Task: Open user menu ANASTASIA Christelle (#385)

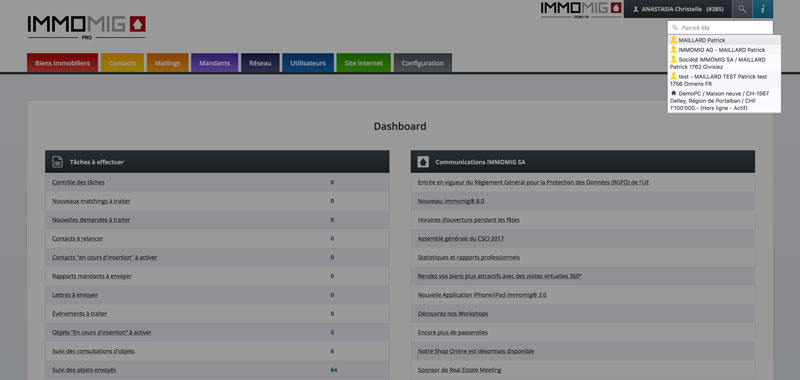Action: tap(678, 9)
